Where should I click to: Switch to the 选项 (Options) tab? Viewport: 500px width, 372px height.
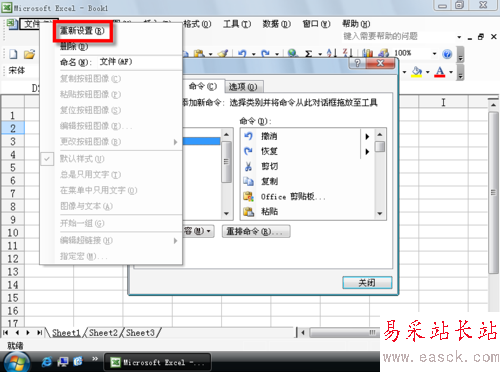pyautogui.click(x=243, y=87)
